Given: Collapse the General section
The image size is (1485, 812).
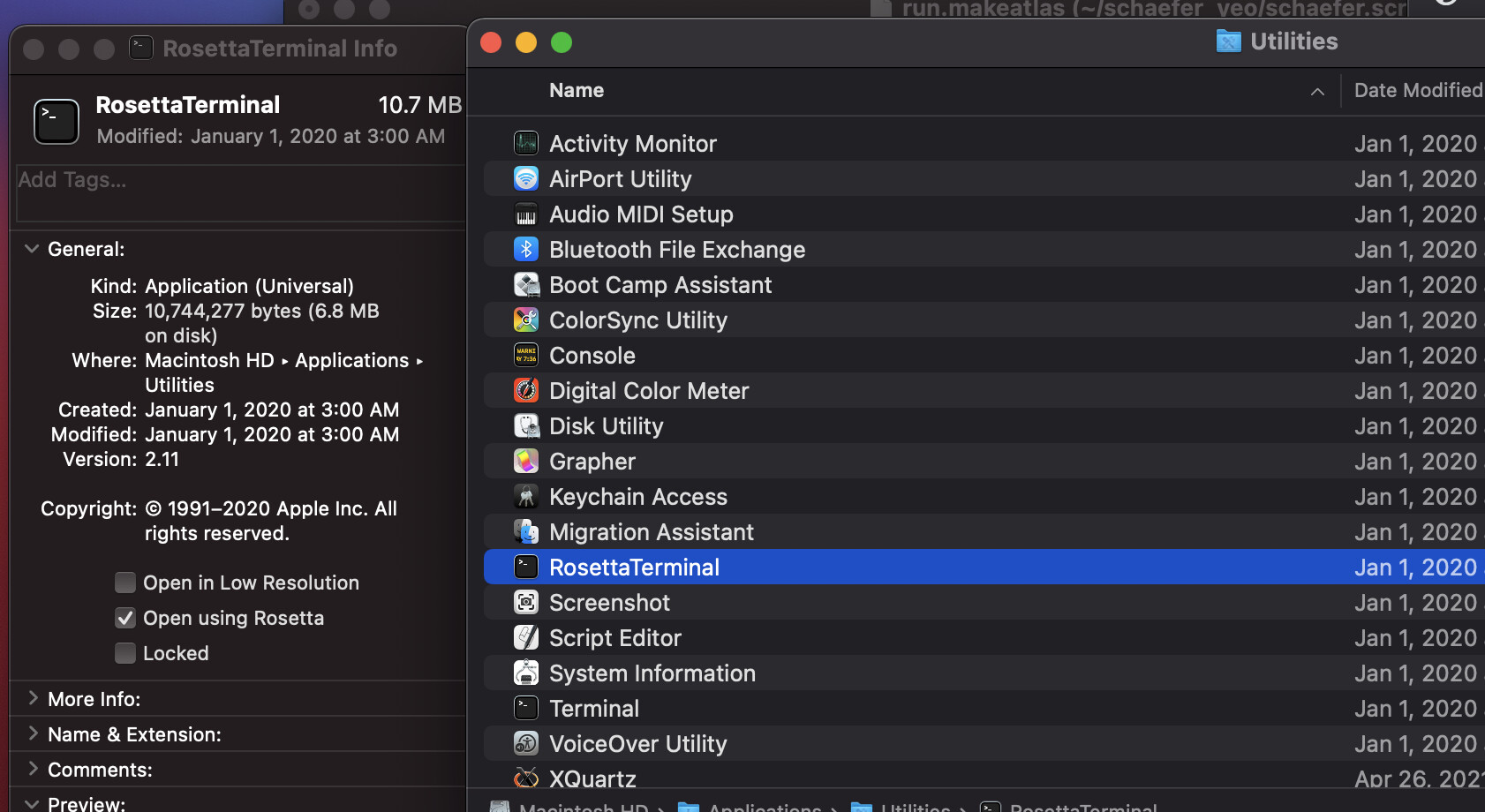Looking at the screenshot, I should (x=32, y=249).
